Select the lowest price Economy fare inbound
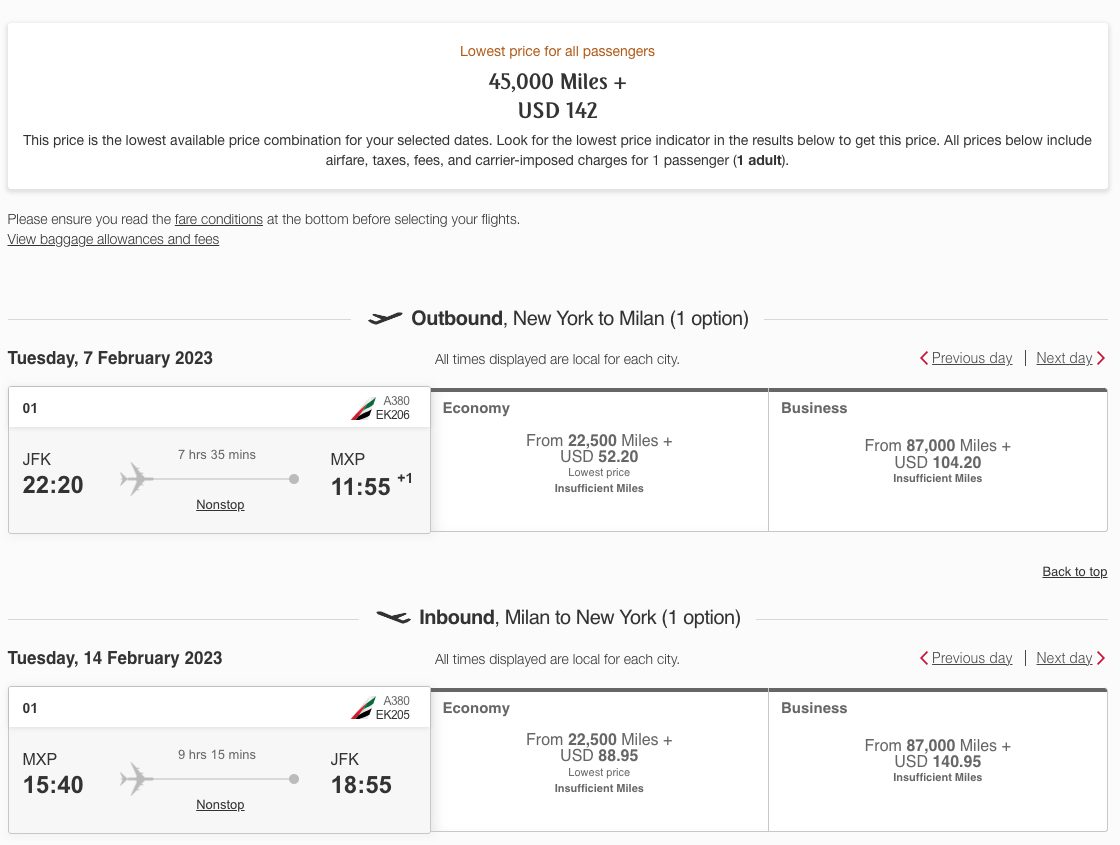The height and width of the screenshot is (845, 1120). coord(598,760)
